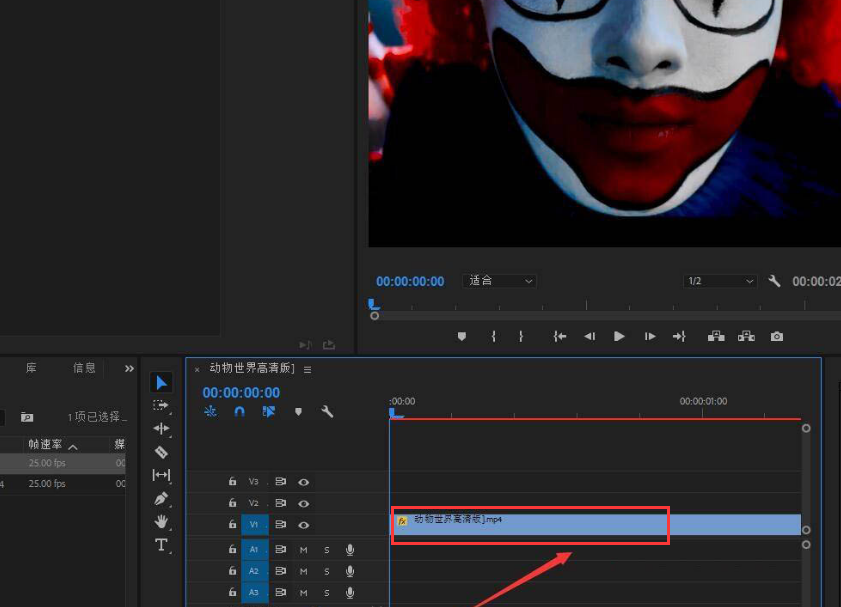Select the Ripple Edit tool
The width and height of the screenshot is (841, 607).
pyautogui.click(x=161, y=428)
